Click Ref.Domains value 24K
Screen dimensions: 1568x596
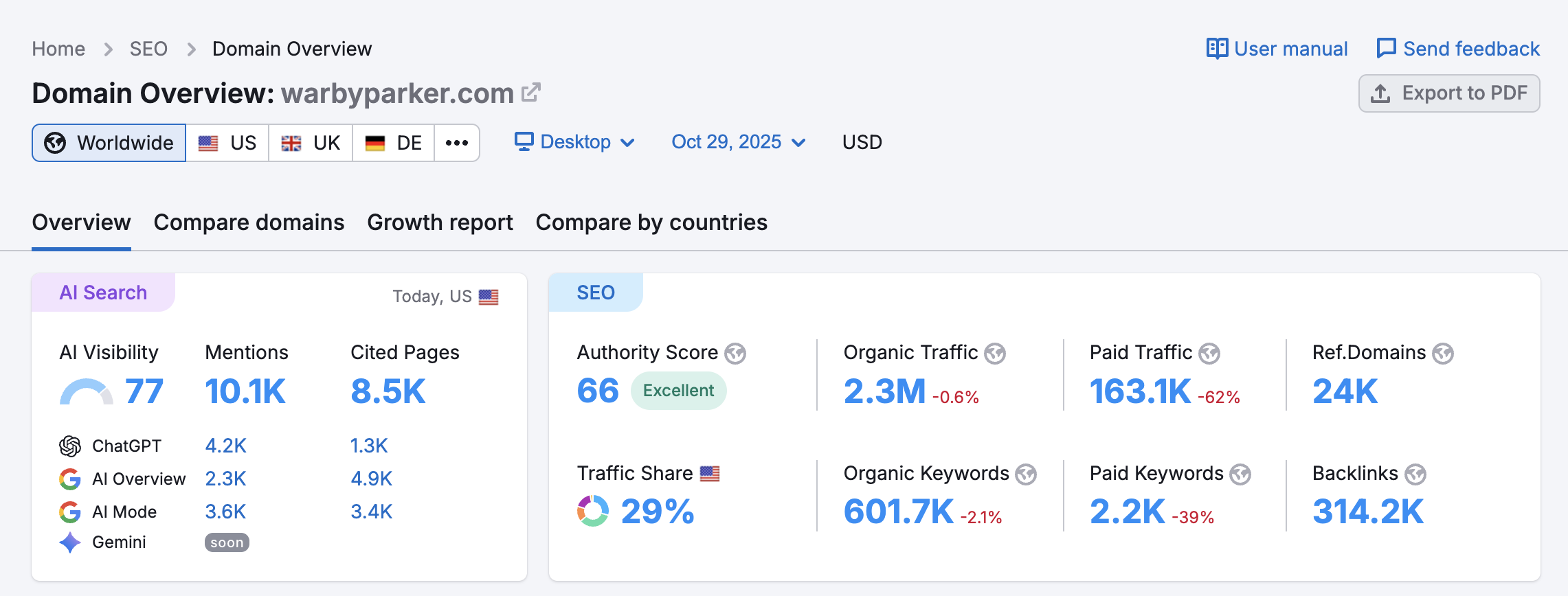pyautogui.click(x=1345, y=391)
